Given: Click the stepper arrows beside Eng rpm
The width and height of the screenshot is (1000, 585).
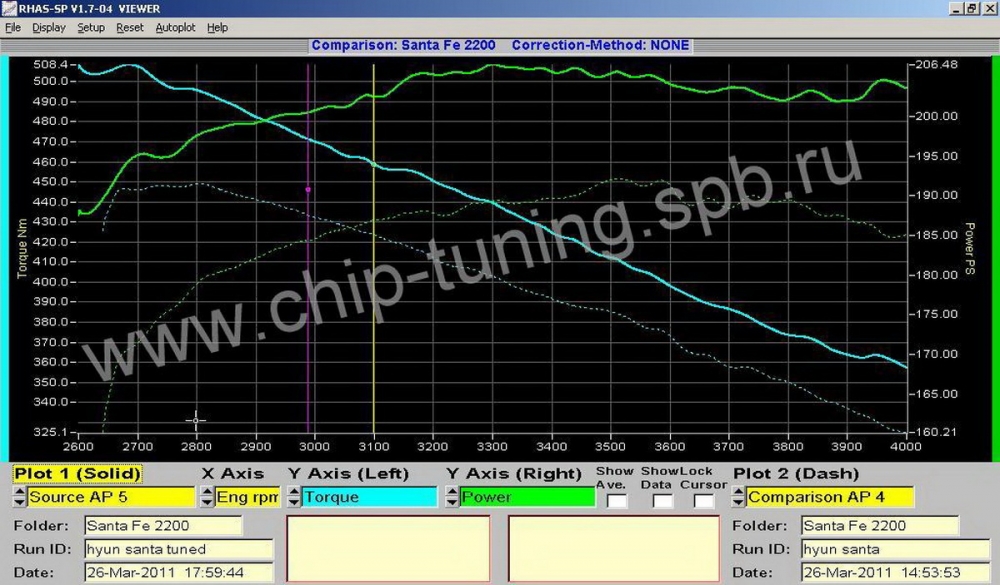Looking at the screenshot, I should [x=208, y=497].
